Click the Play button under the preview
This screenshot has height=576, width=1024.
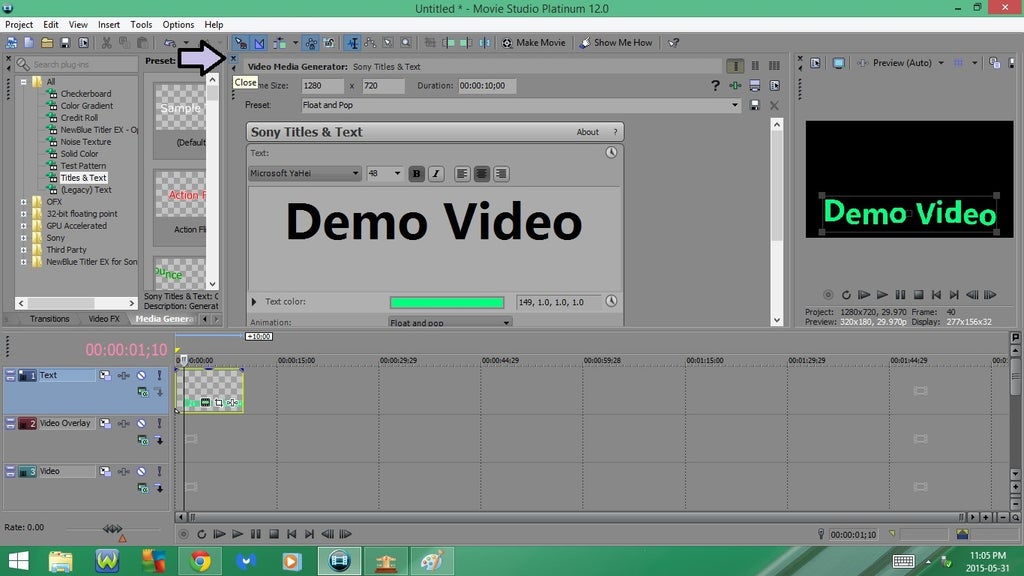(x=882, y=295)
